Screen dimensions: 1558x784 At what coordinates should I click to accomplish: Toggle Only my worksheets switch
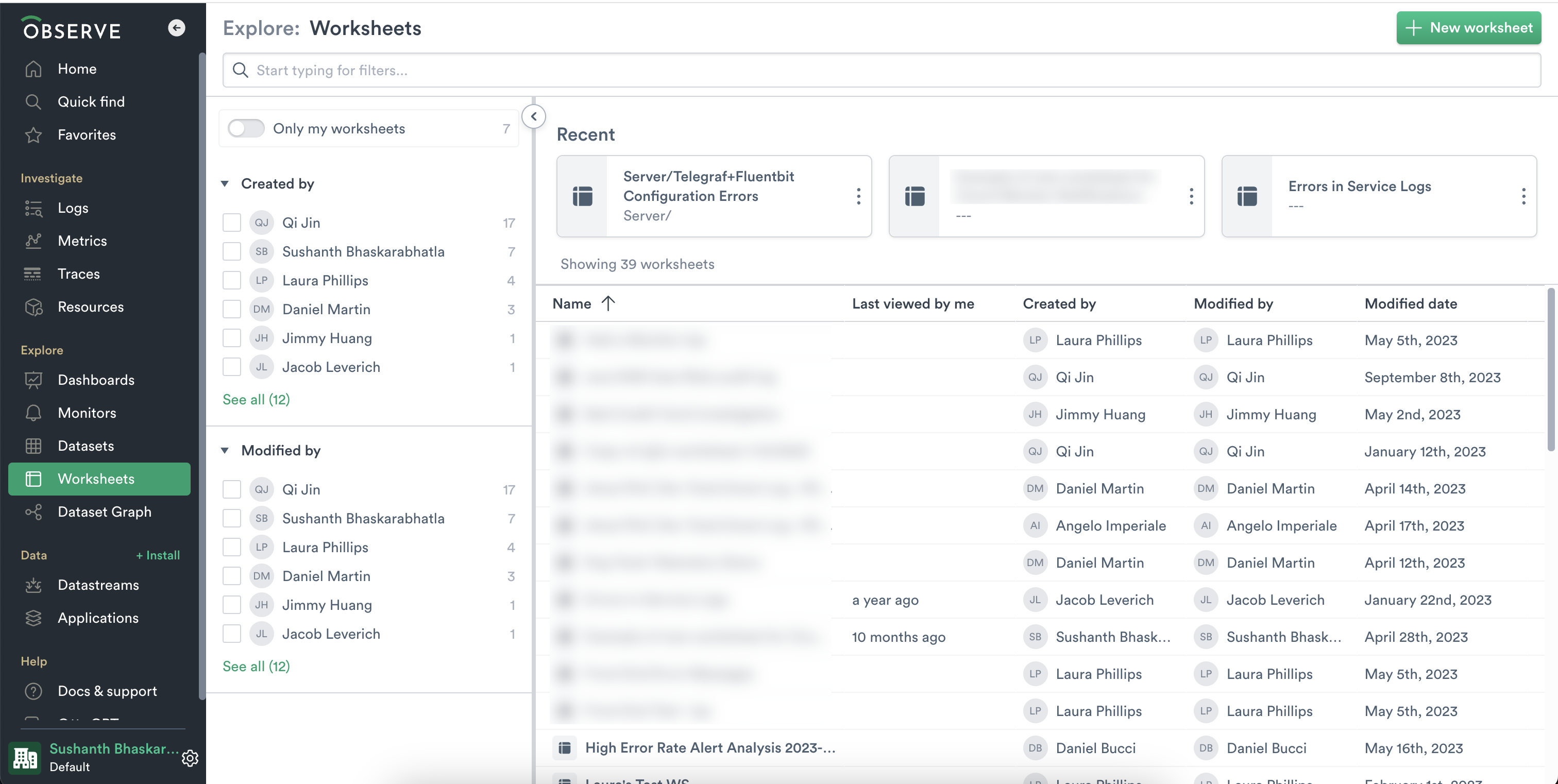click(246, 129)
